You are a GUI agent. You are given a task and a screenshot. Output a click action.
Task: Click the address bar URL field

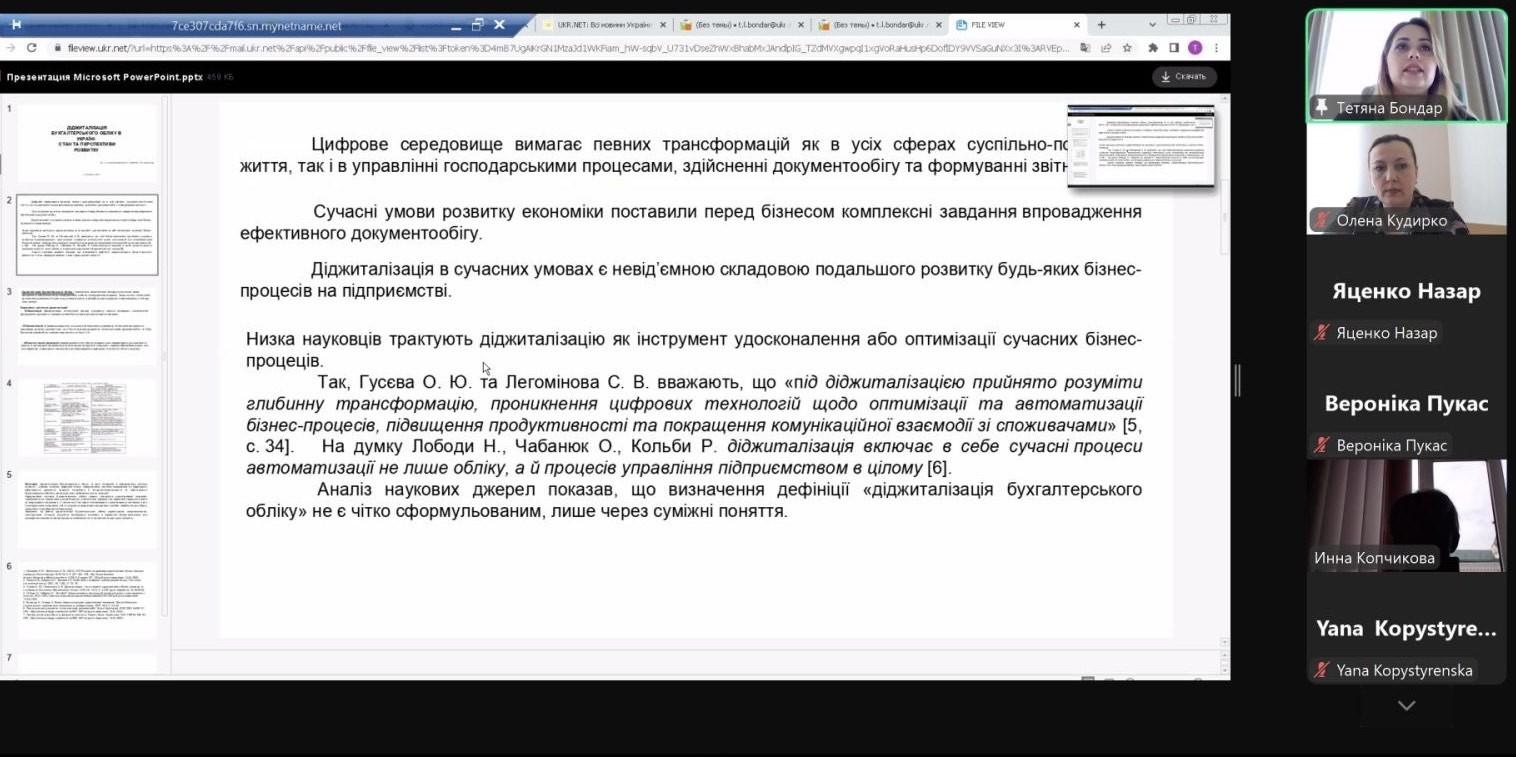pyautogui.click(x=560, y=48)
